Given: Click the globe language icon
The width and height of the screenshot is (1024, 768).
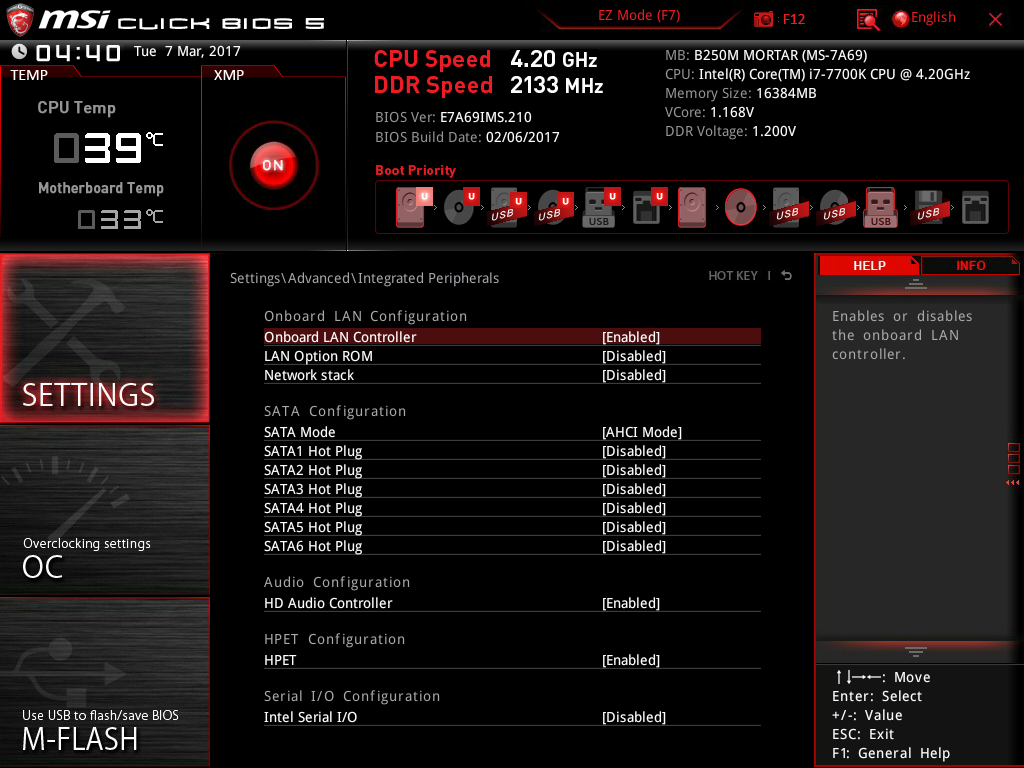Looking at the screenshot, I should pyautogui.click(x=900, y=18).
